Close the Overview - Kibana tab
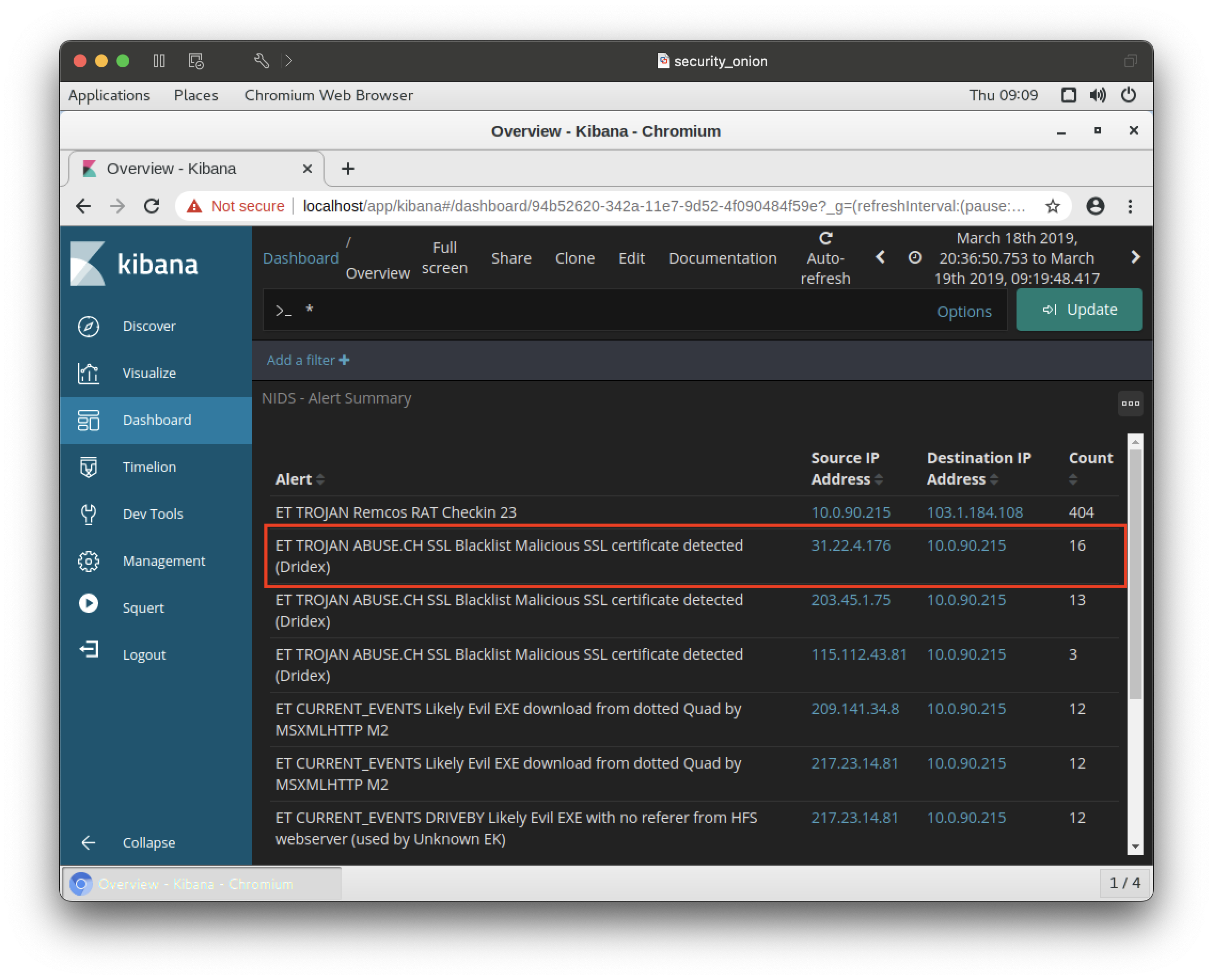Screen dimensions: 1213x980 pyautogui.click(x=307, y=169)
